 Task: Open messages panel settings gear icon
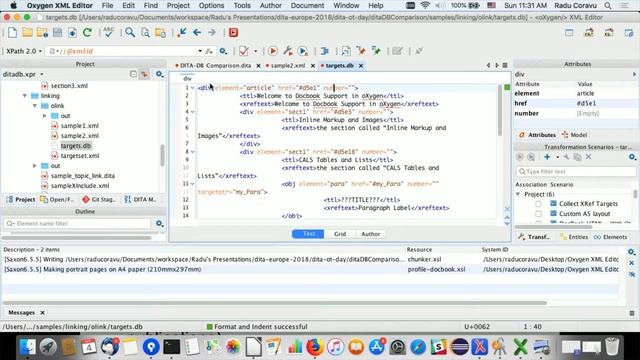[x=631, y=252]
